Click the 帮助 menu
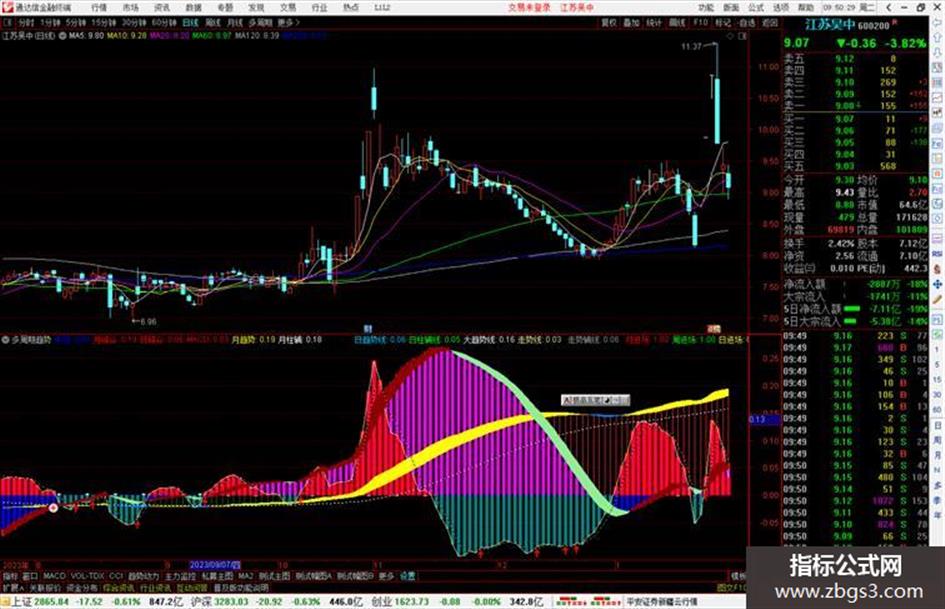Screen dimensions: 945x609 (x=805, y=7)
